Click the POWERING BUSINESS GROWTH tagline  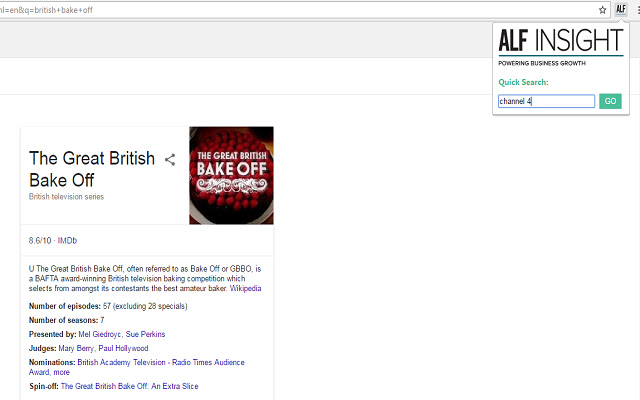[542, 63]
